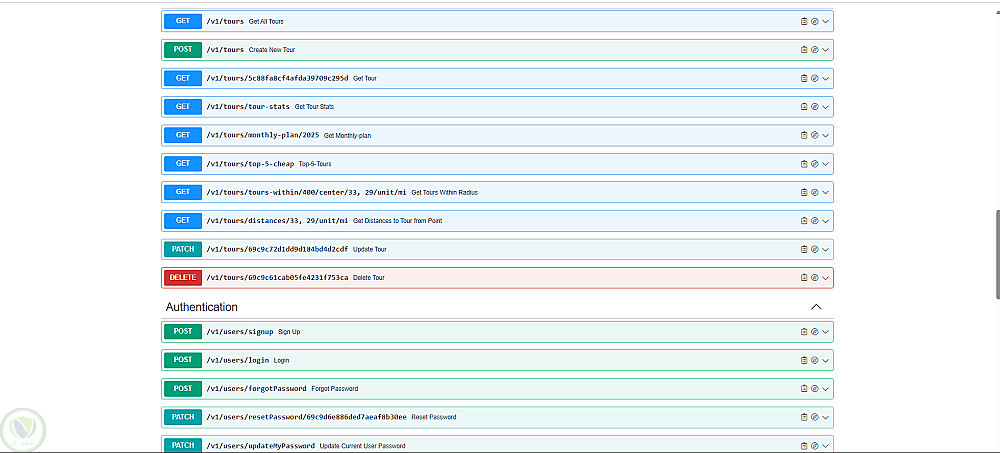Click the 'Update Current User Password' description text

tap(362, 446)
